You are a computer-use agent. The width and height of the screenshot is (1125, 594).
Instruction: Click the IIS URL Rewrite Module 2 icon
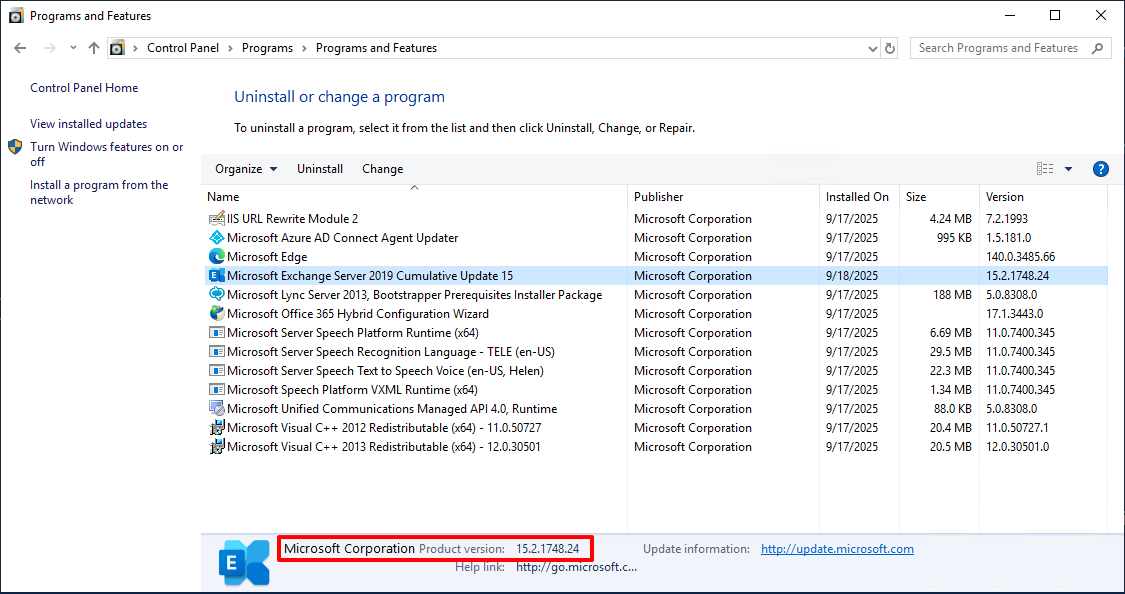[x=216, y=219]
